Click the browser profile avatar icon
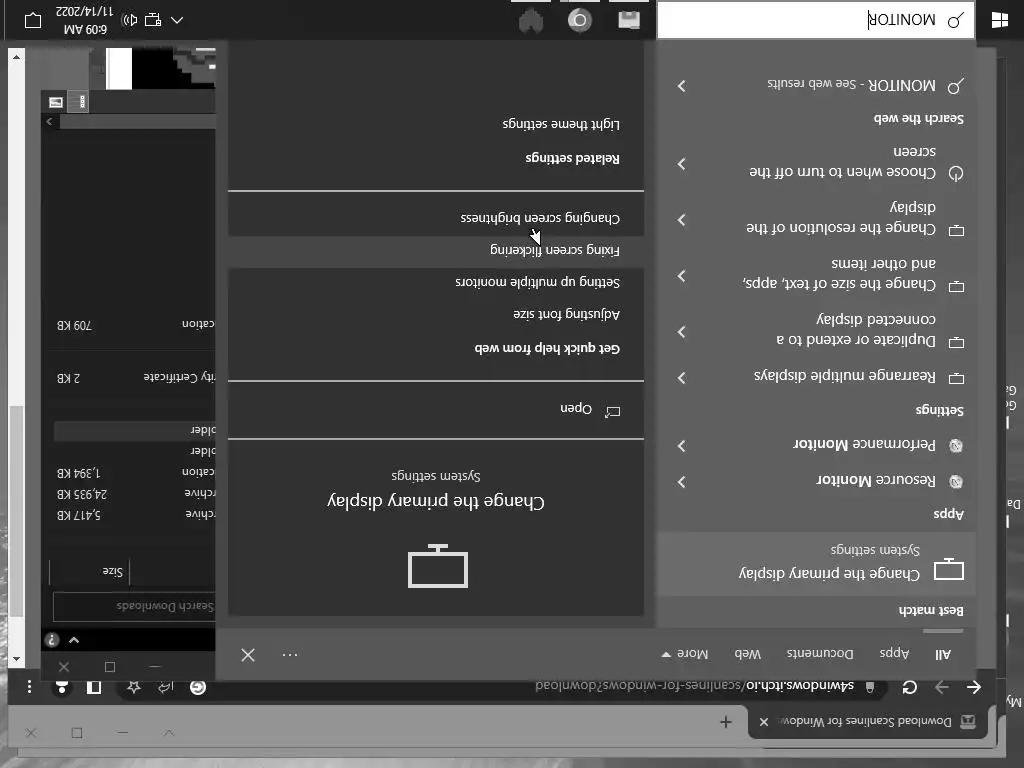1024x768 pixels. click(x=62, y=687)
